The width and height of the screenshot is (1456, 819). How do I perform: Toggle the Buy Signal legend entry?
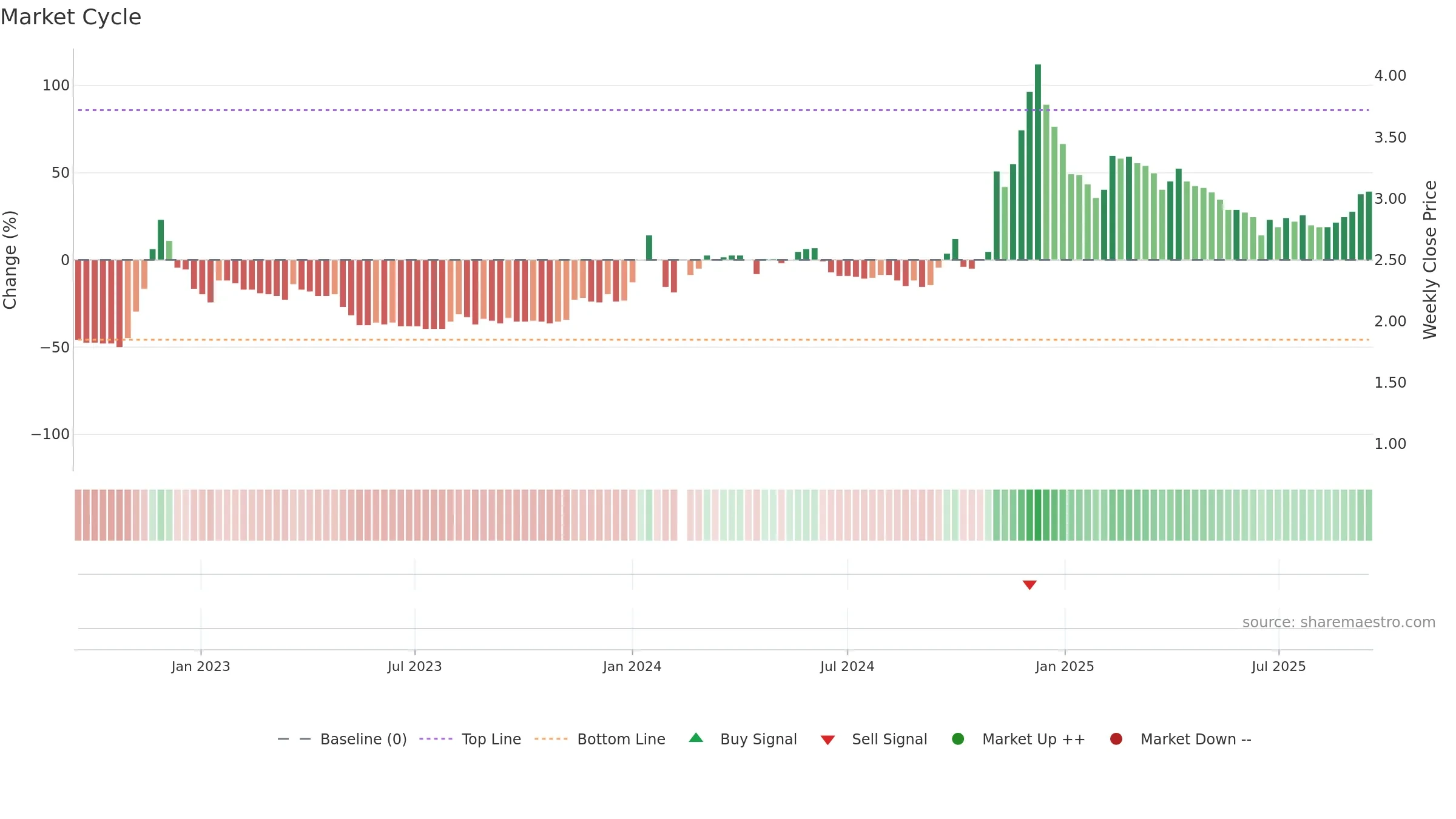click(743, 739)
